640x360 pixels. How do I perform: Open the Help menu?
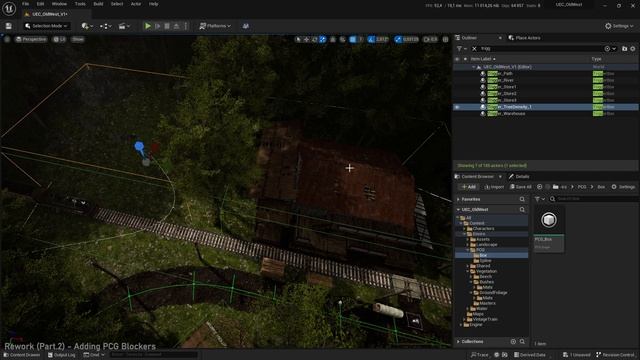pos(153,4)
